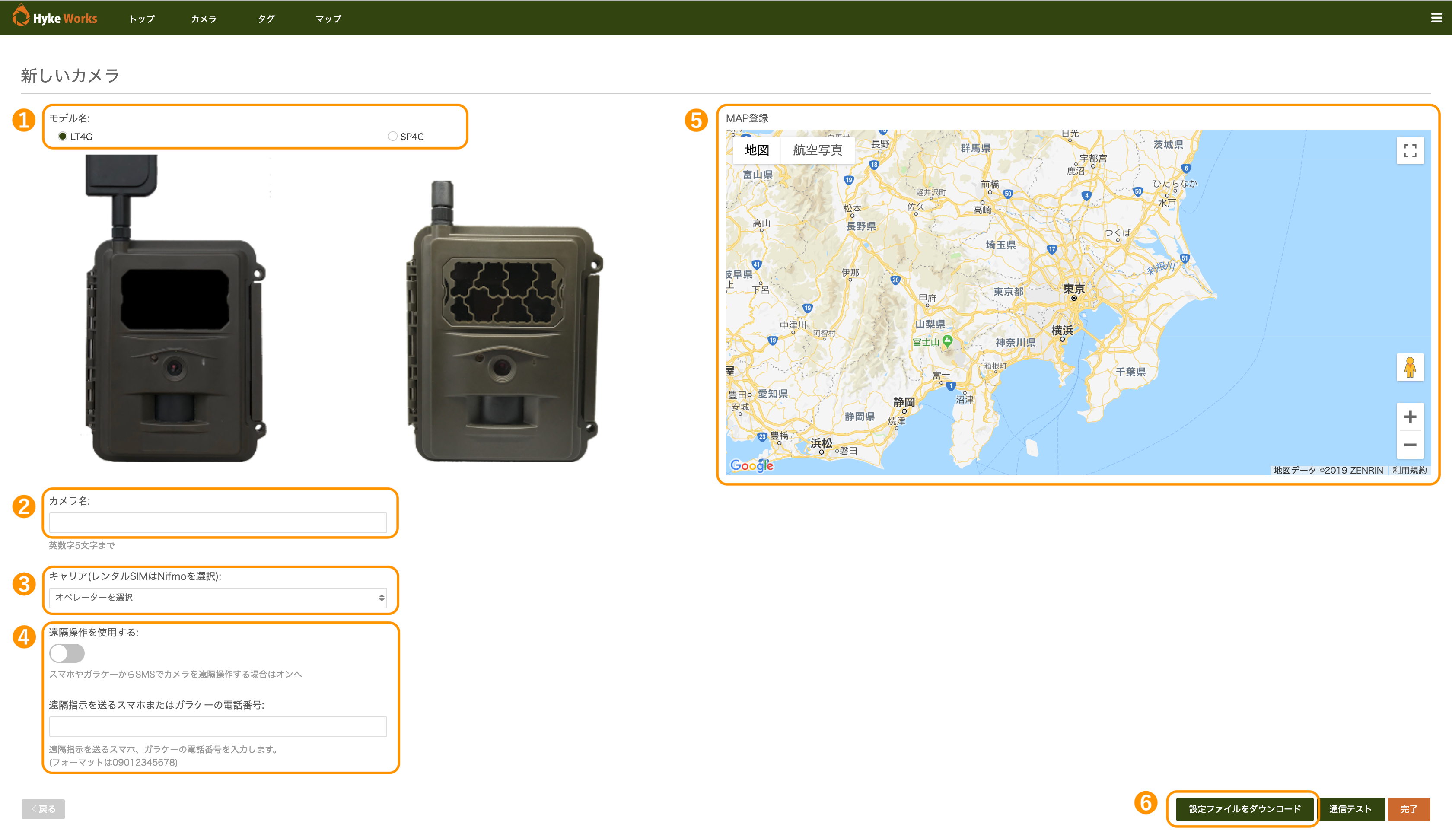The image size is (1452, 840).
Task: Switch map to 航空写真 aerial view
Action: 817,150
